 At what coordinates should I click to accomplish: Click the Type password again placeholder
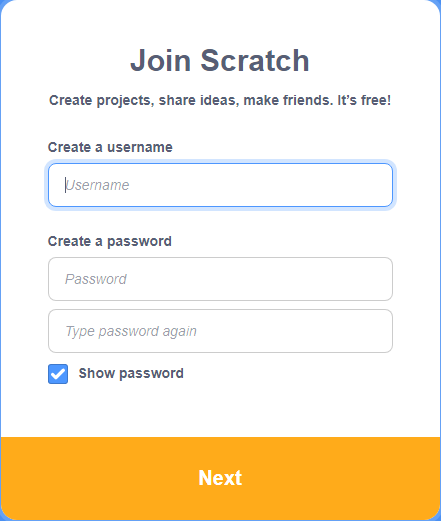click(131, 331)
